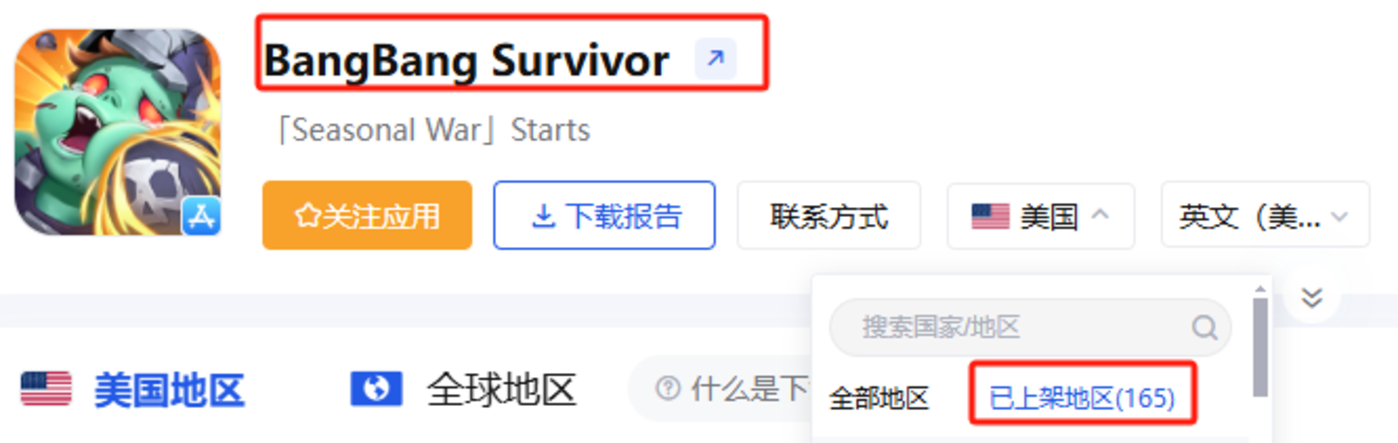
Task: Click the BangBang Survivor app icon
Action: point(118,132)
